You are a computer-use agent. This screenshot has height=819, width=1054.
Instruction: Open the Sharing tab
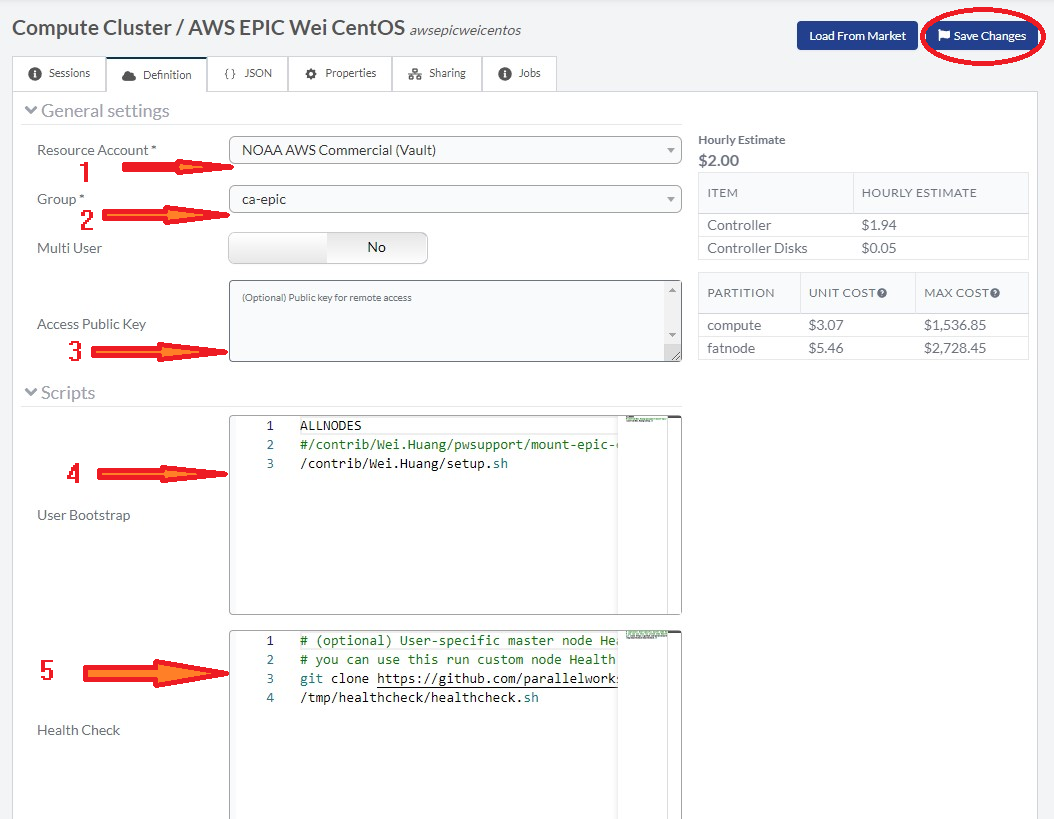437,74
